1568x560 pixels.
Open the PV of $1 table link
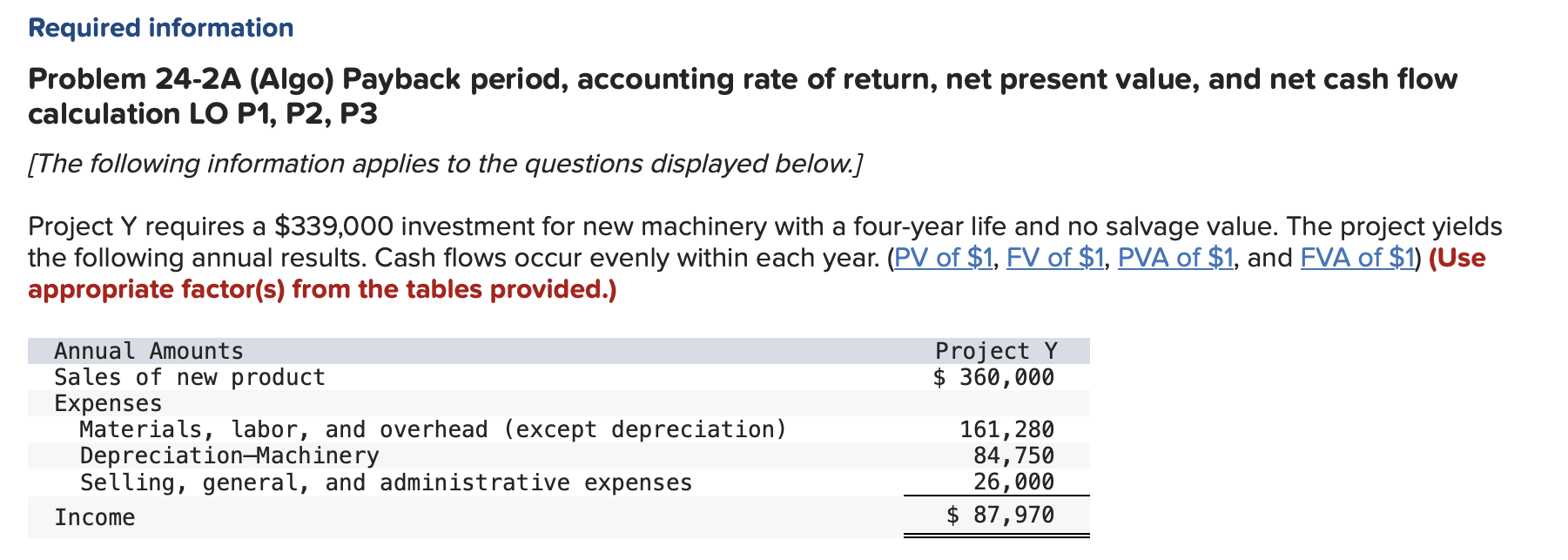pos(944,258)
